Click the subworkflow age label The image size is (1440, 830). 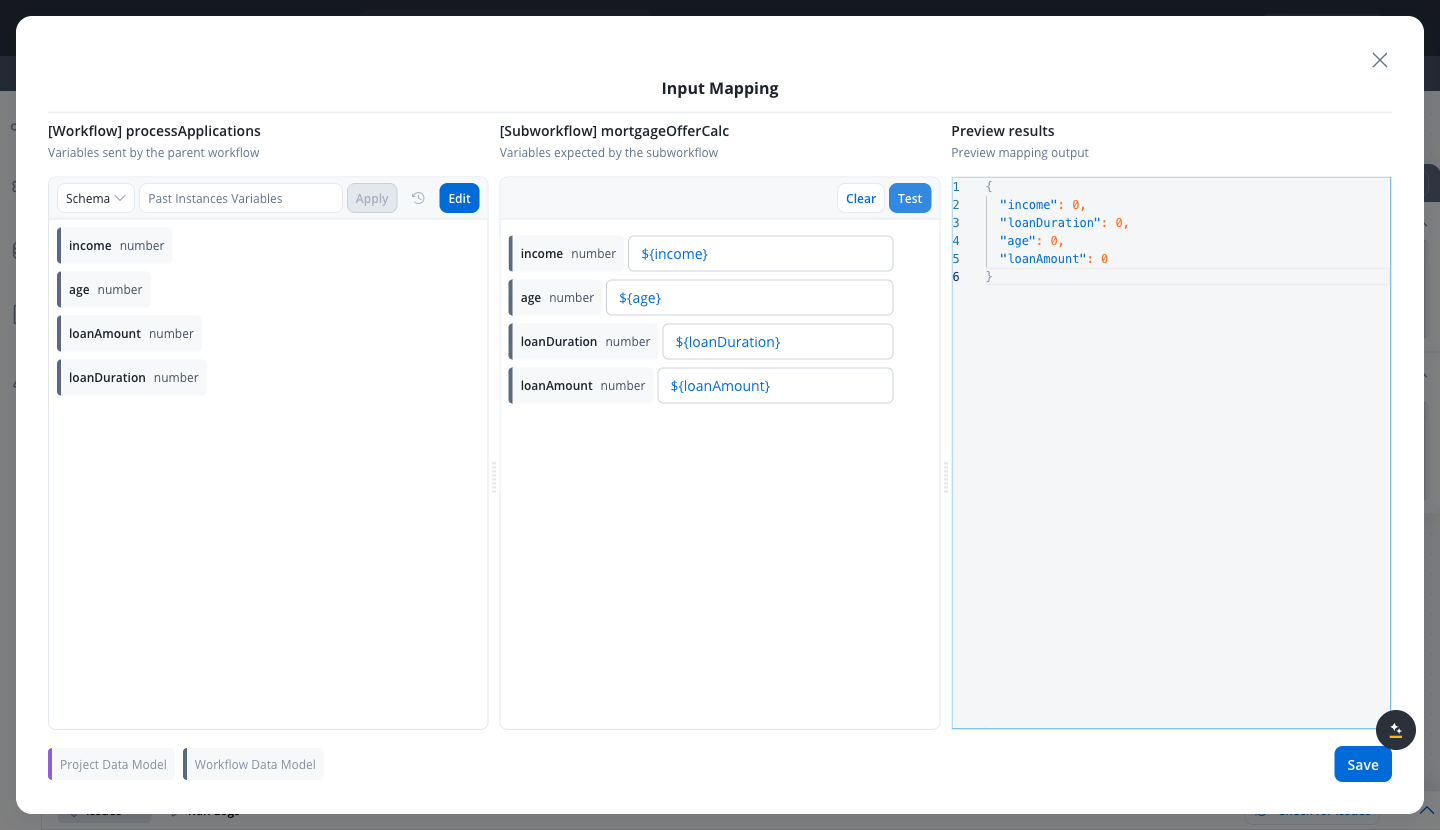[556, 298]
